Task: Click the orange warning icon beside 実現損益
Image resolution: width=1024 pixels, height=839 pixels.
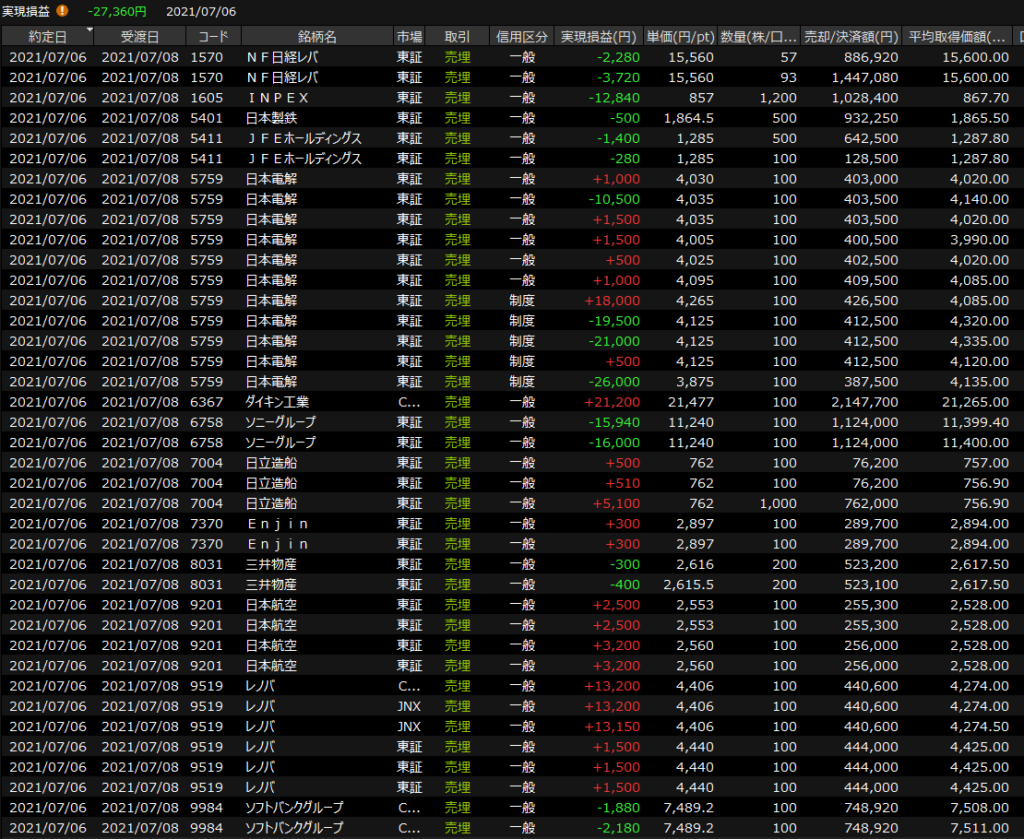Action: (63, 11)
